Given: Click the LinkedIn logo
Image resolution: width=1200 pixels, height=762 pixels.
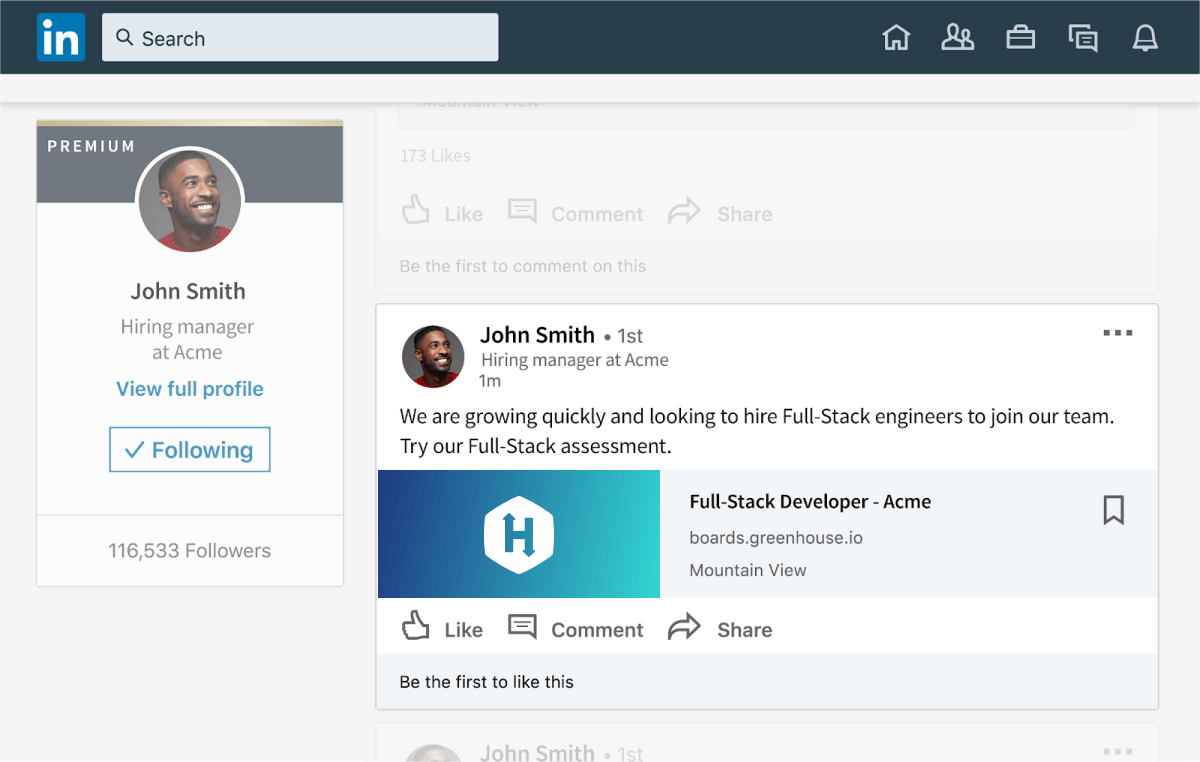Looking at the screenshot, I should pos(61,38).
